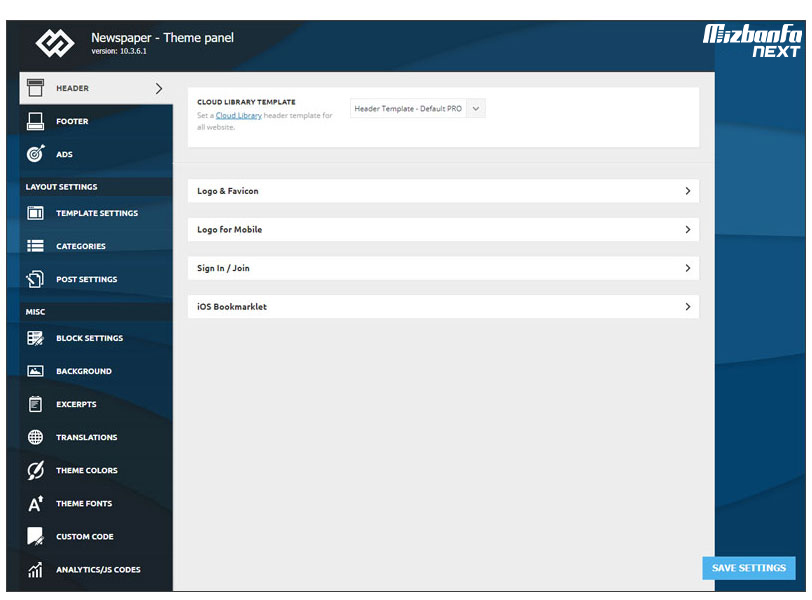Click the Ads target icon

[35, 154]
